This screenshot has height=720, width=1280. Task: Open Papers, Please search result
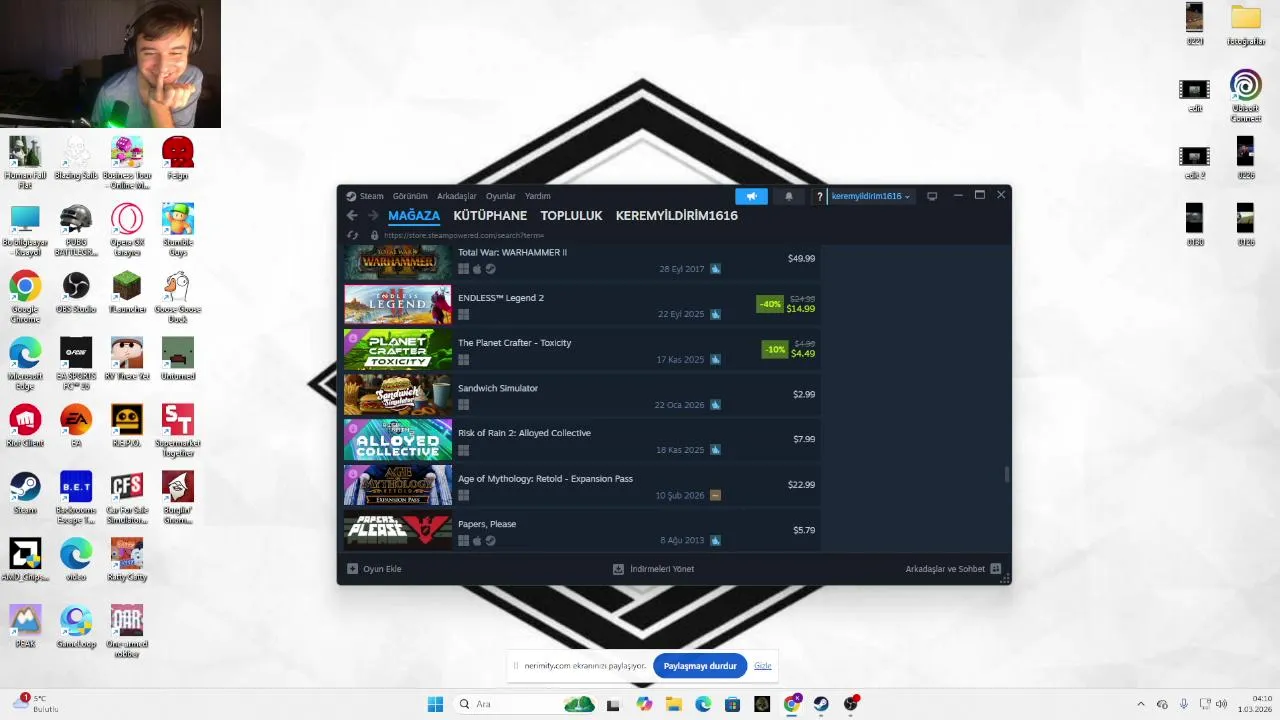pyautogui.click(x=582, y=530)
